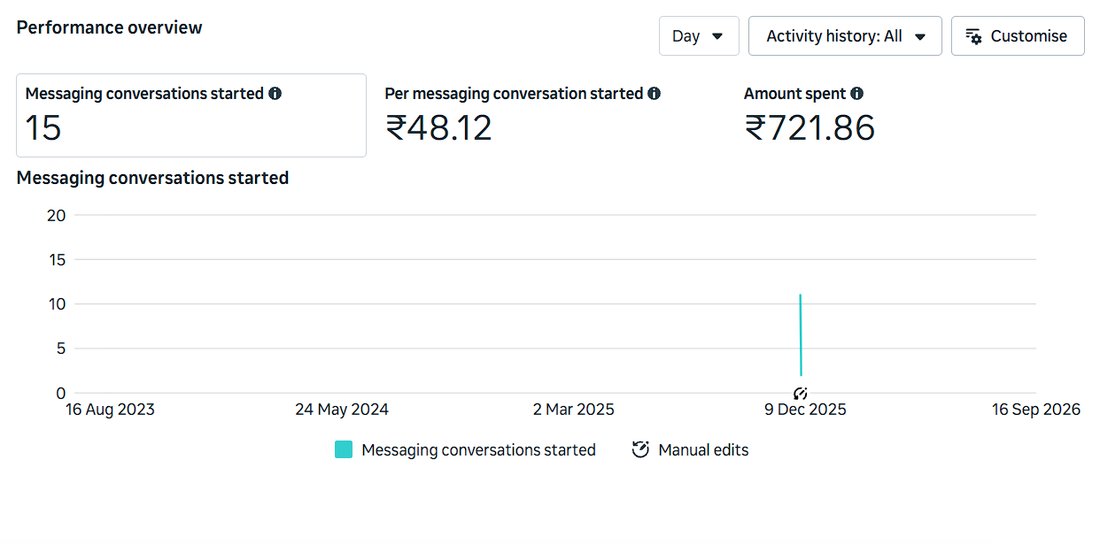Click the teal Messaging conversations legend swatch

344,450
